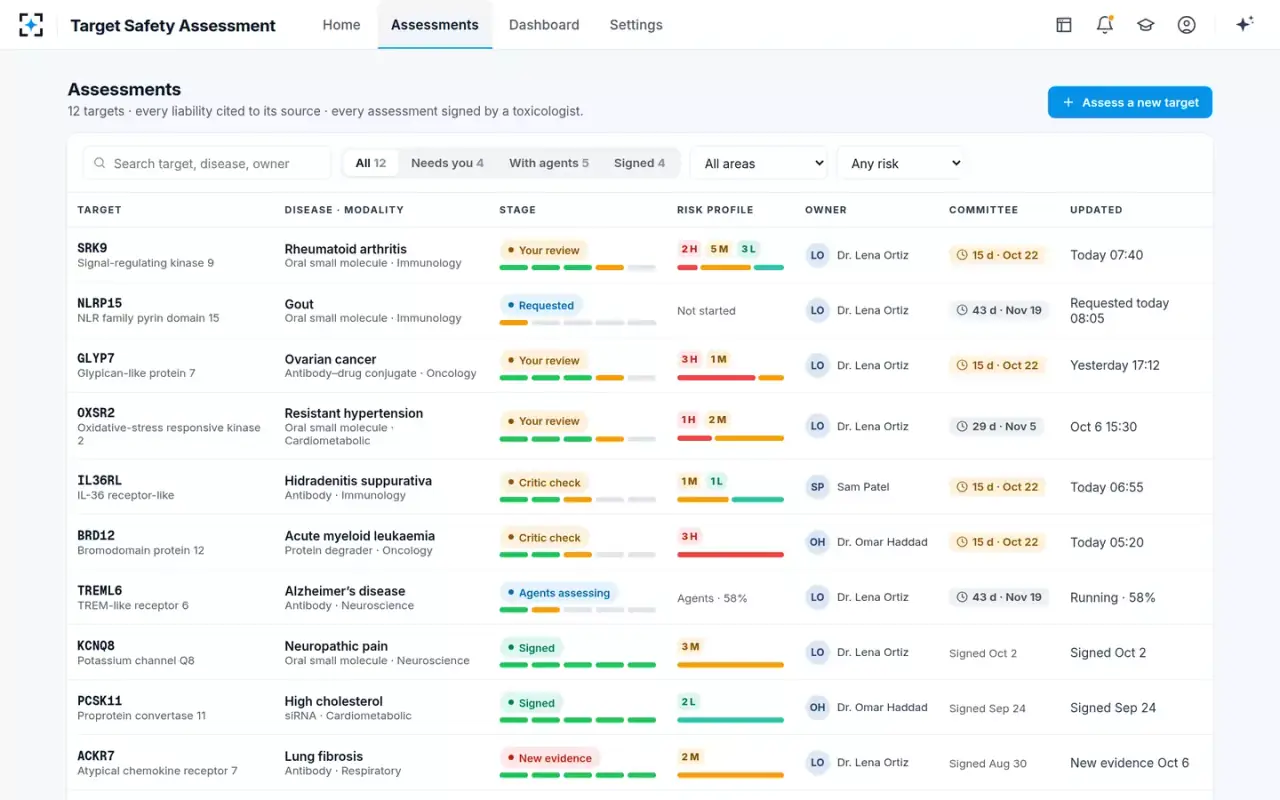Click 'Signed Sep 24' committee text
Image resolution: width=1280 pixels, height=800 pixels.
(x=987, y=708)
